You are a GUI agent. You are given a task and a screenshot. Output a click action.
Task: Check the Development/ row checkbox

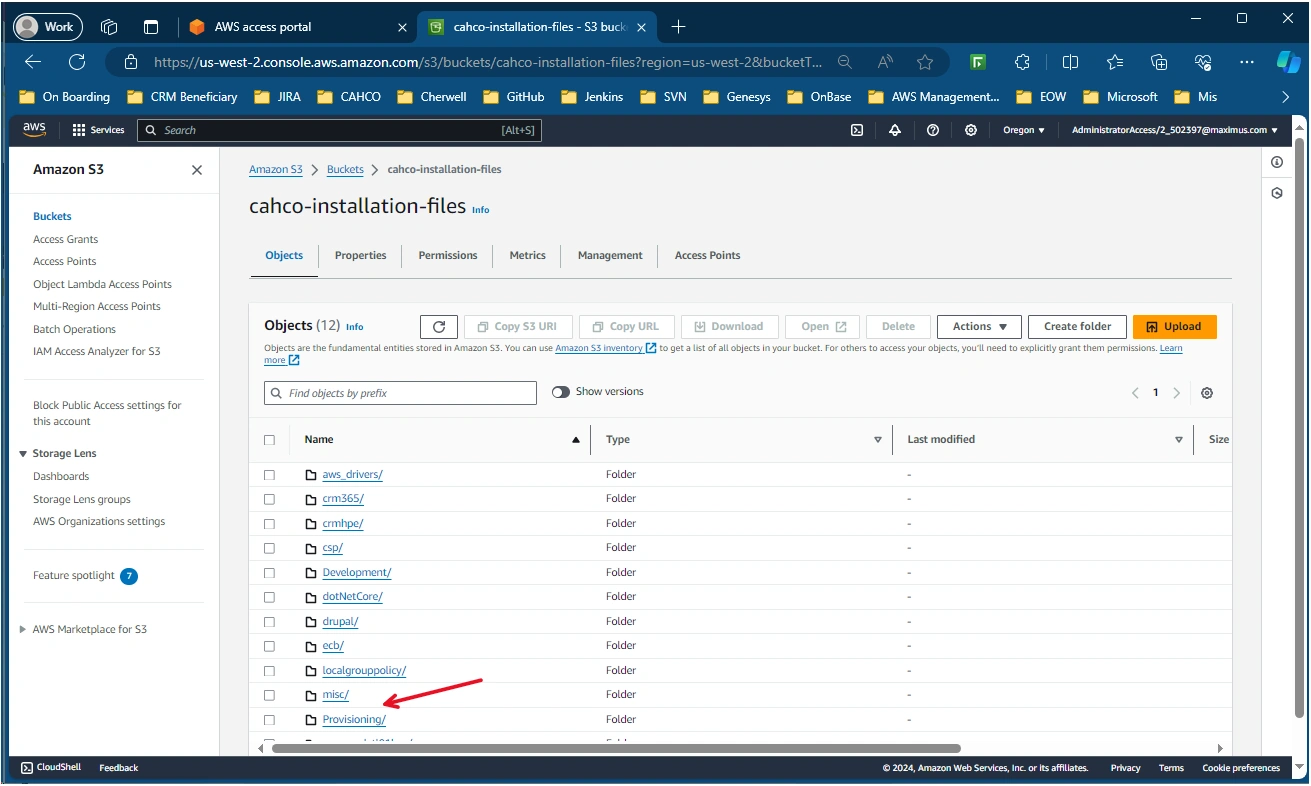coord(269,573)
